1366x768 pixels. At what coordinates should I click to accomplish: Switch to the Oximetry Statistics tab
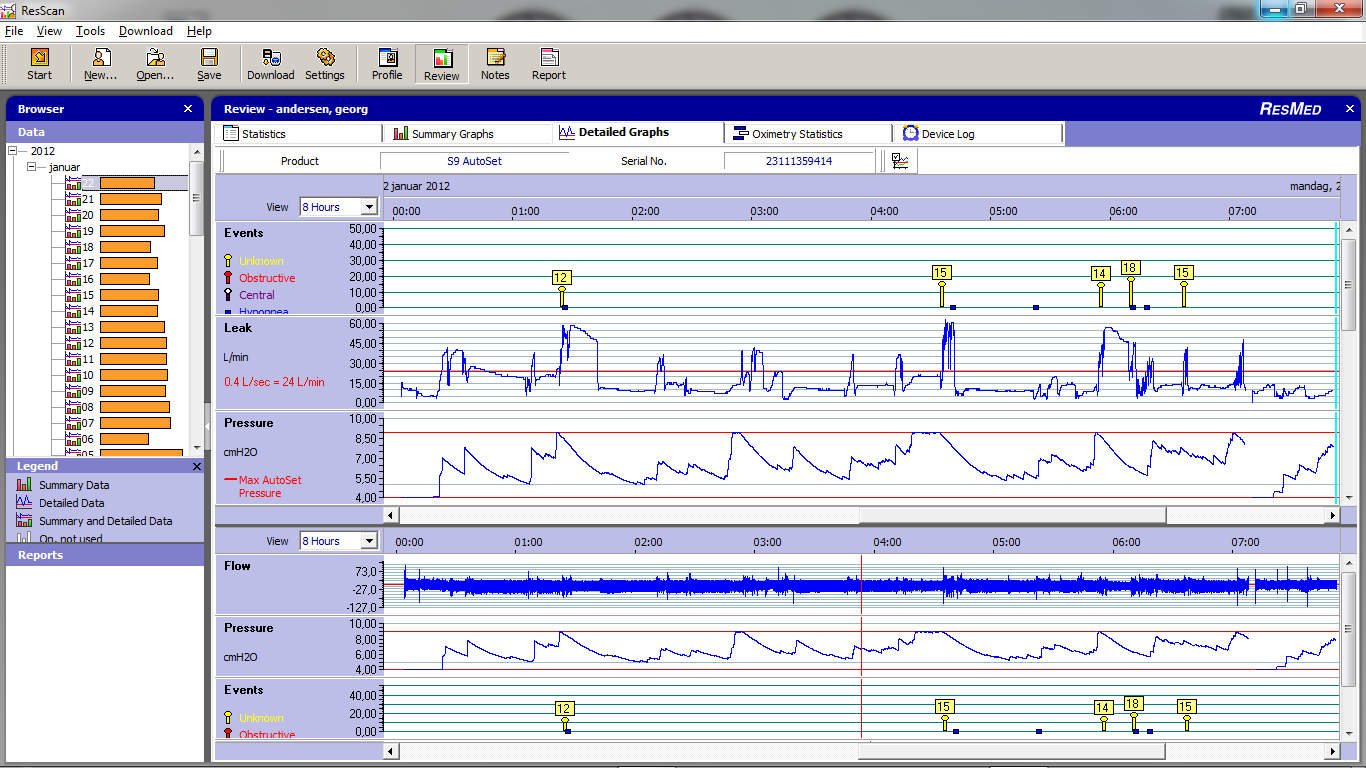808,133
